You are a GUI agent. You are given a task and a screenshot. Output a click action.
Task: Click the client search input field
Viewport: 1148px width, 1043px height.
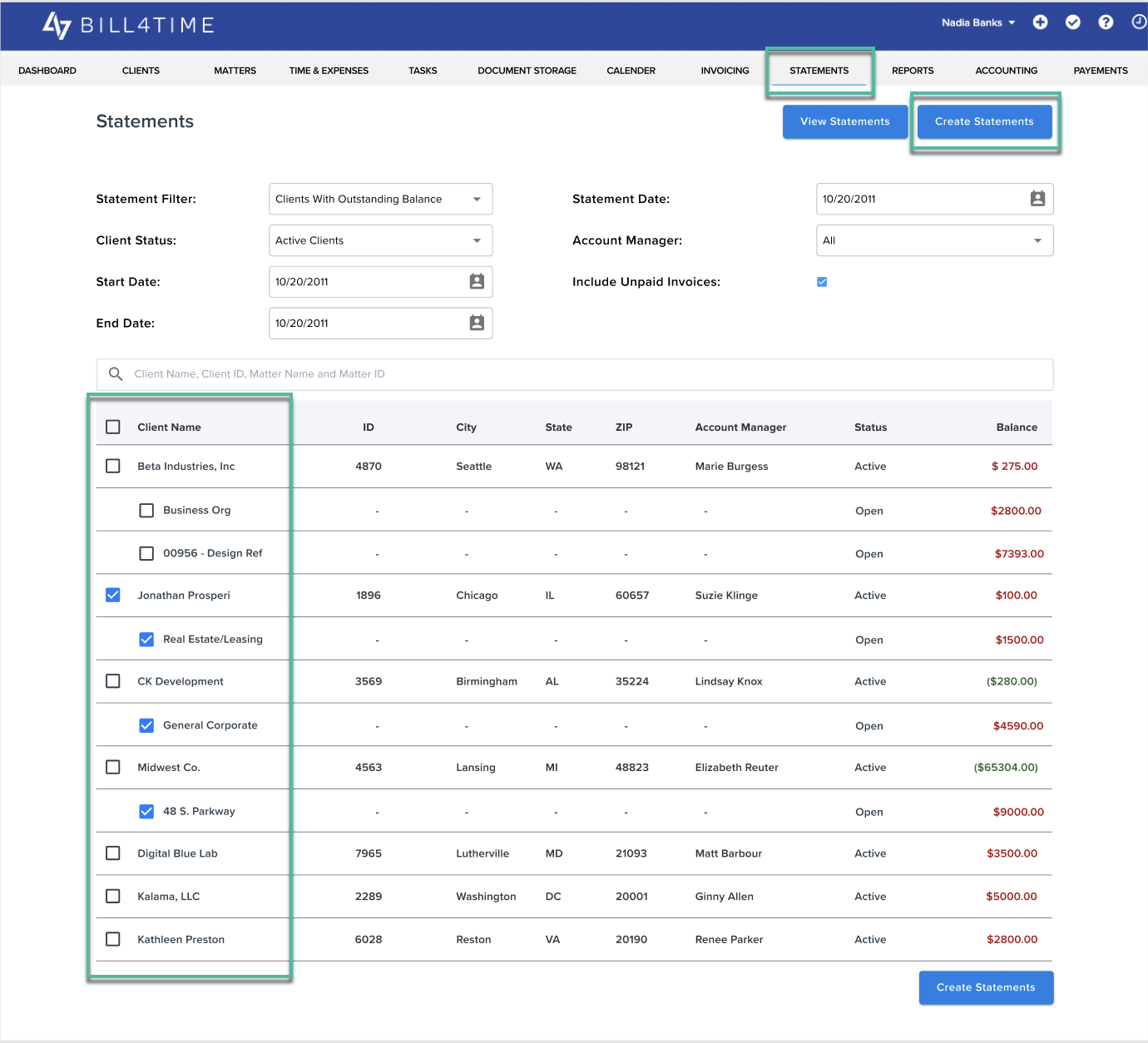point(575,374)
